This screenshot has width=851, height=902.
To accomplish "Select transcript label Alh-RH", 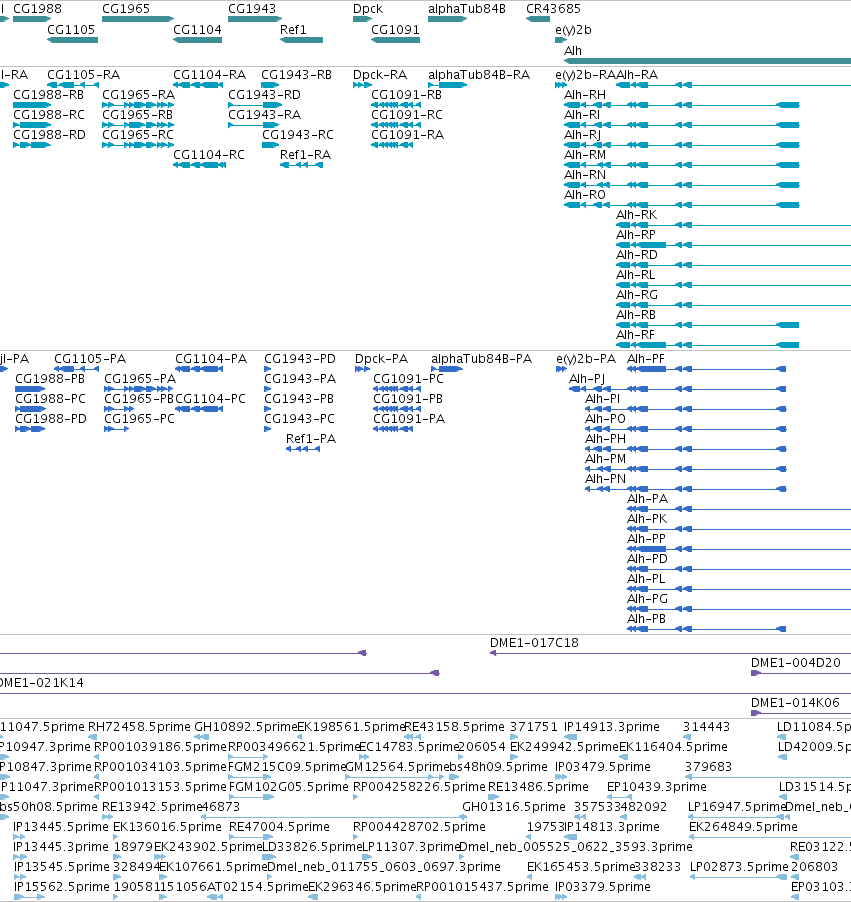I will [585, 94].
